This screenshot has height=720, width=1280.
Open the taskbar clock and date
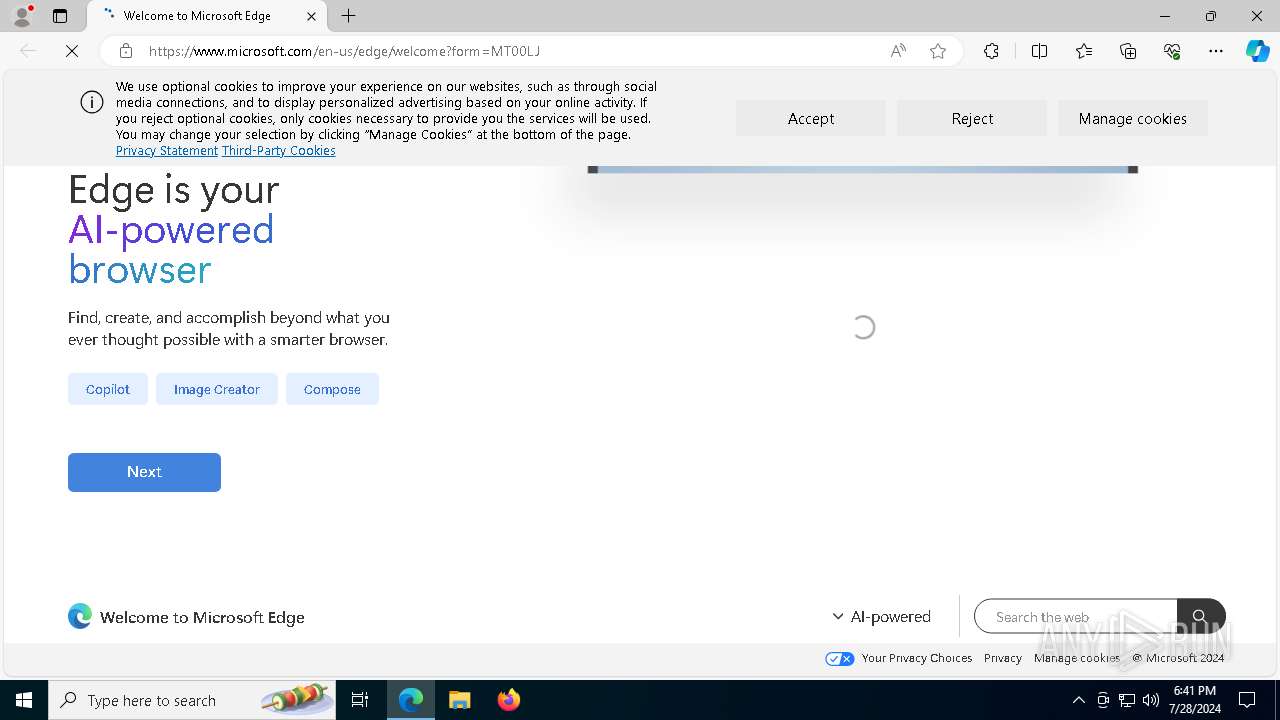(1194, 700)
